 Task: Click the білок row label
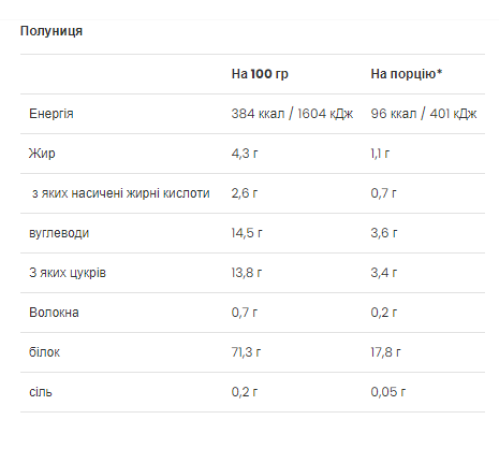[44, 352]
